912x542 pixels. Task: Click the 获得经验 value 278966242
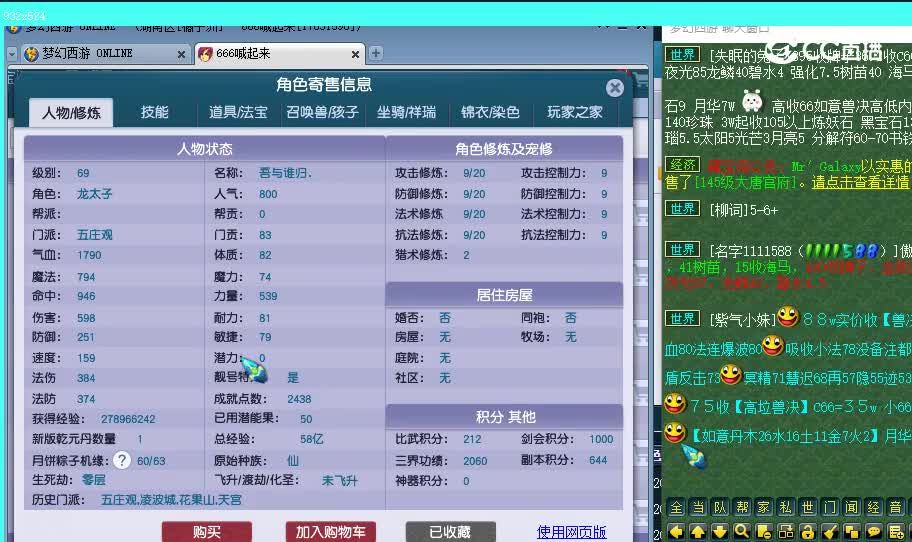pos(128,419)
